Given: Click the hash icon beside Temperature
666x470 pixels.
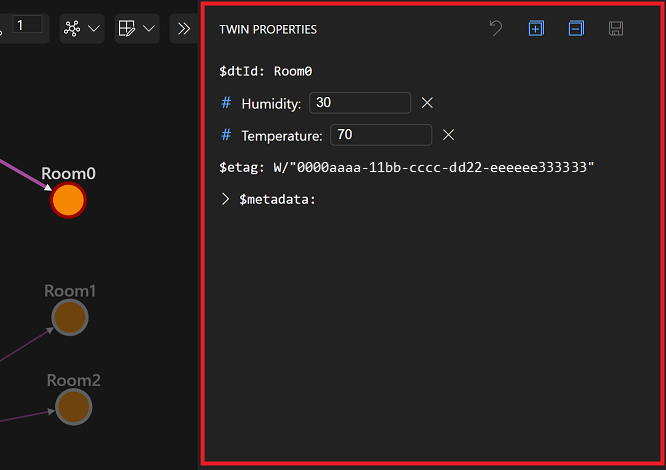Looking at the screenshot, I should (226, 135).
